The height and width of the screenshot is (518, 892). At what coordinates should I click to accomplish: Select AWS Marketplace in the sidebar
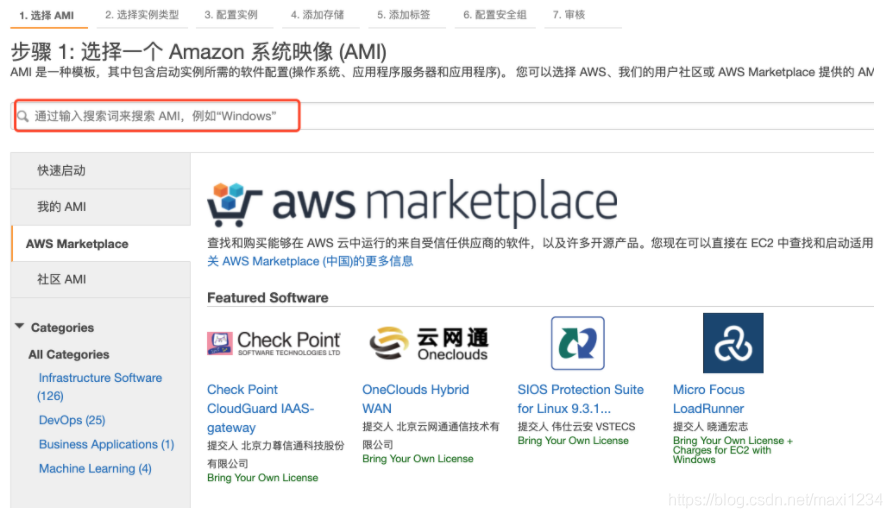[x=101, y=244]
